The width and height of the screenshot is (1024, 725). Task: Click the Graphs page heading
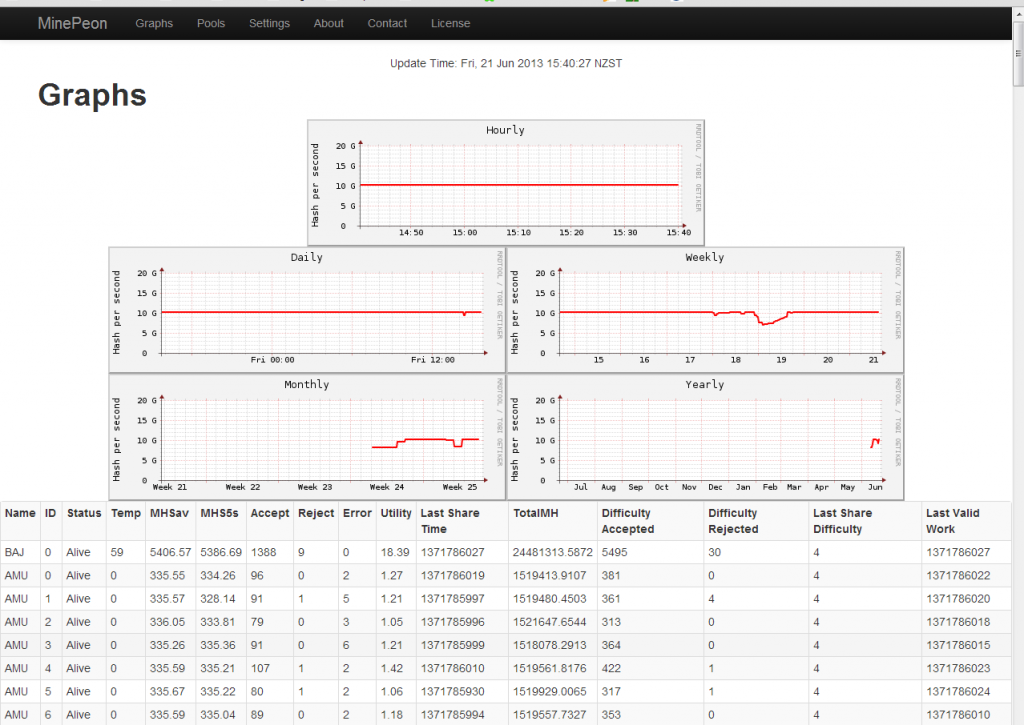(x=92, y=95)
